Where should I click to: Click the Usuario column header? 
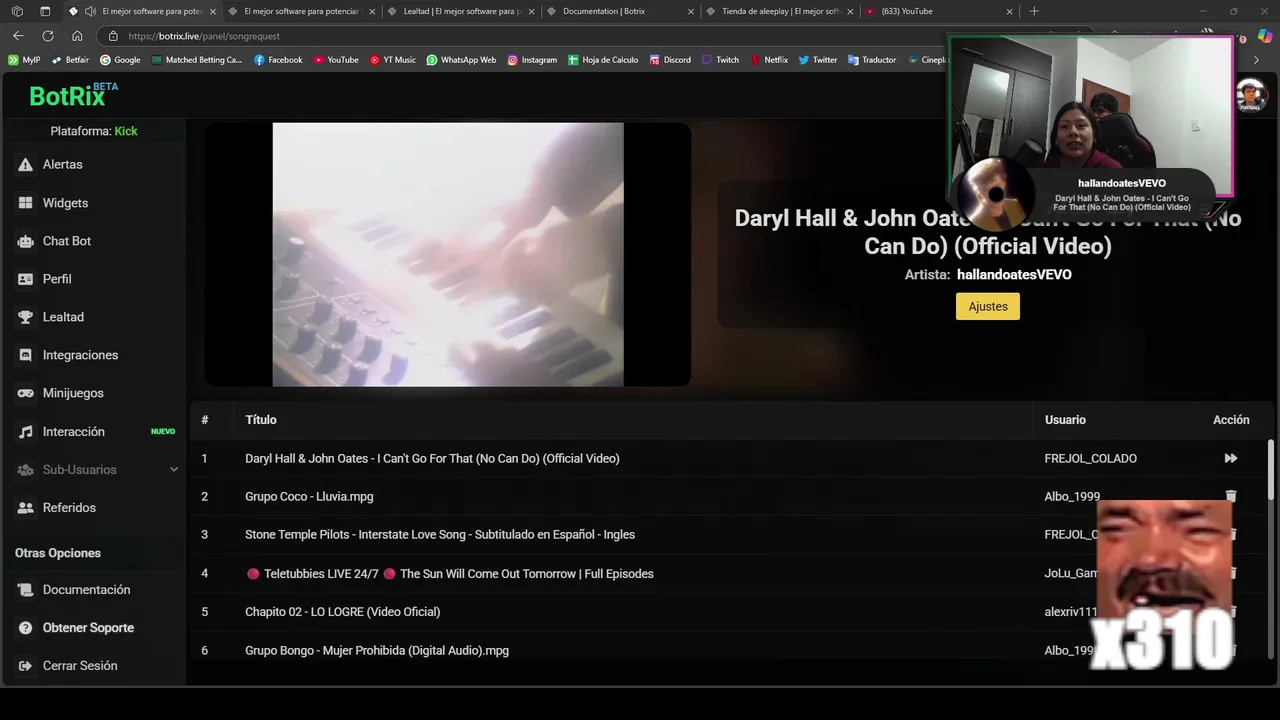point(1065,420)
